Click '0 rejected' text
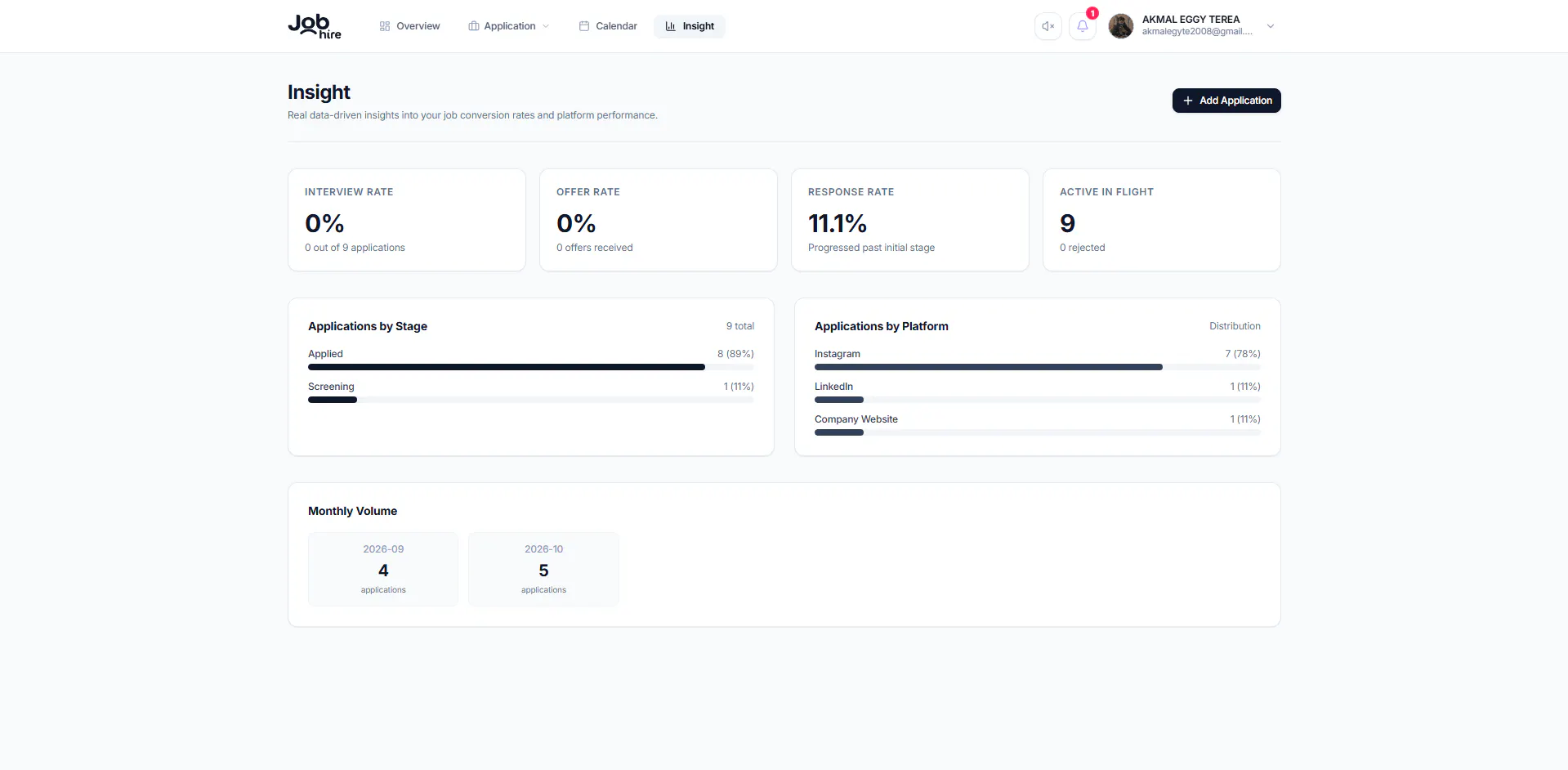Viewport: 1568px width, 770px height. coord(1083,248)
